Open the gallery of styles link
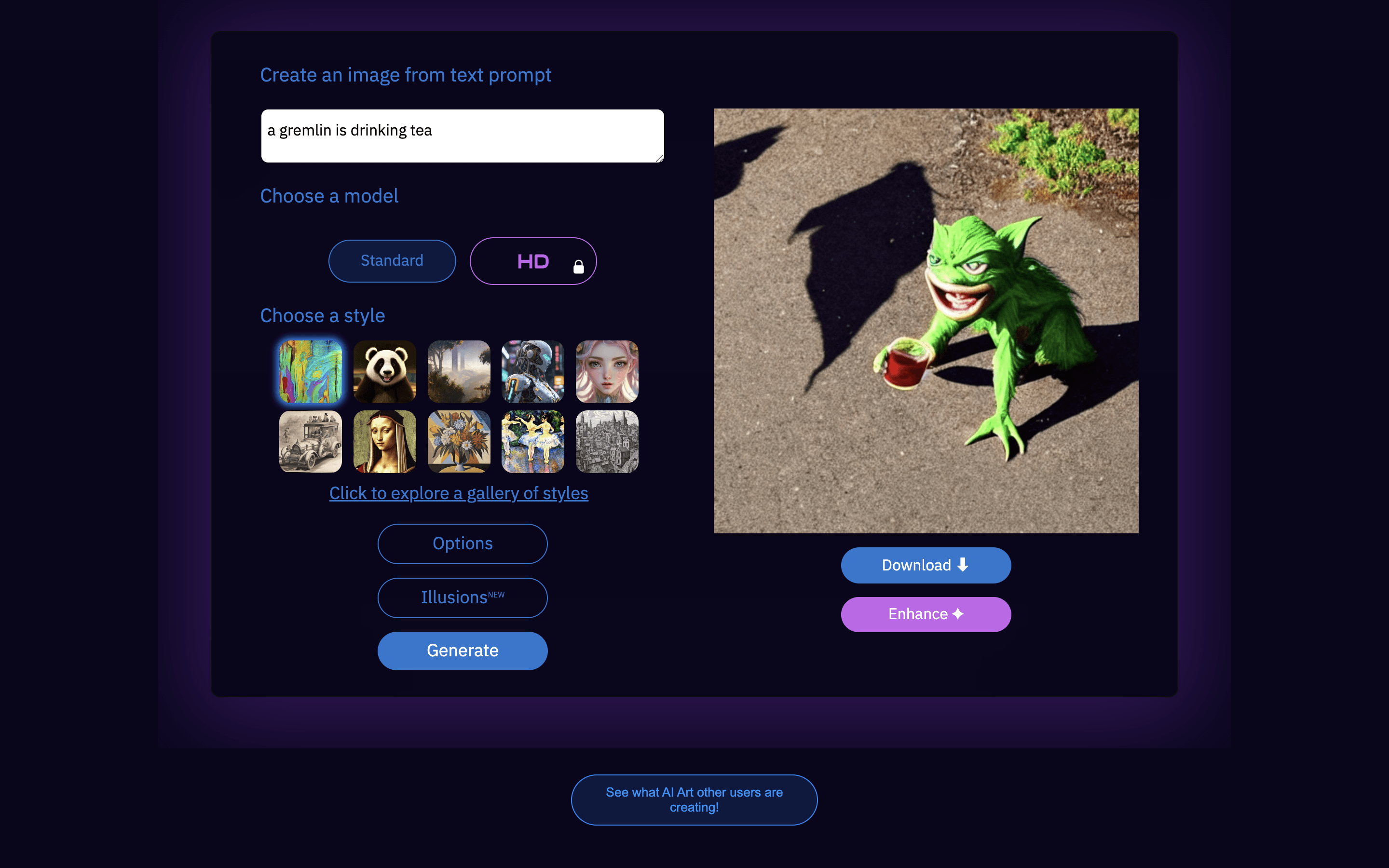Screen dimensions: 1389x868 [459, 493]
